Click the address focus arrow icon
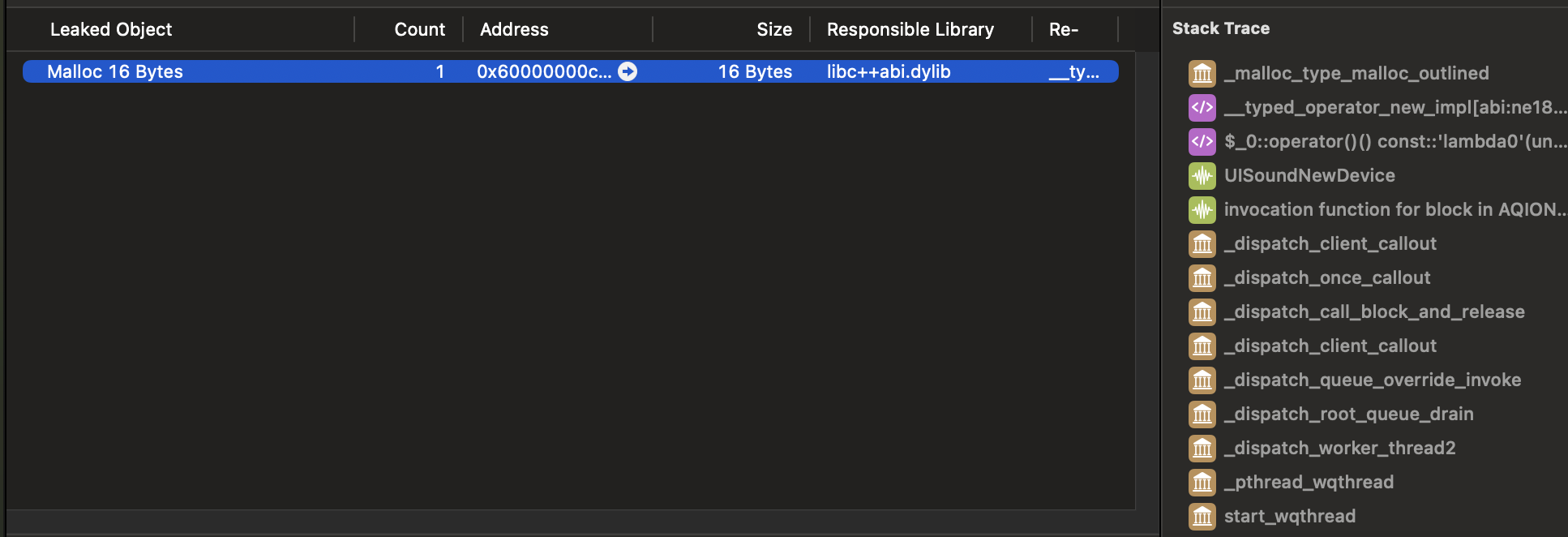The height and width of the screenshot is (537, 1568). tap(628, 71)
